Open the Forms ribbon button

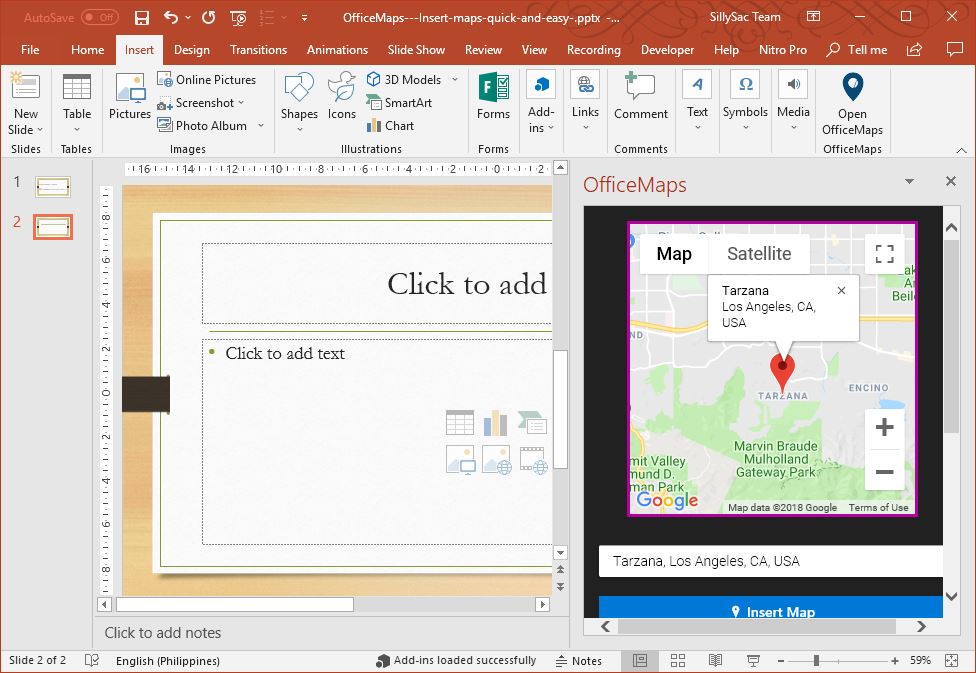tap(493, 97)
